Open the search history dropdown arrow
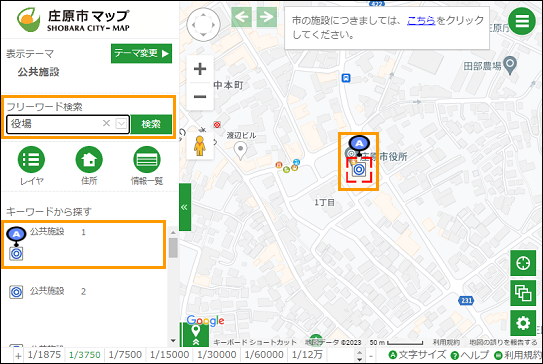Screen dimensions: 543x364 coord(121,124)
